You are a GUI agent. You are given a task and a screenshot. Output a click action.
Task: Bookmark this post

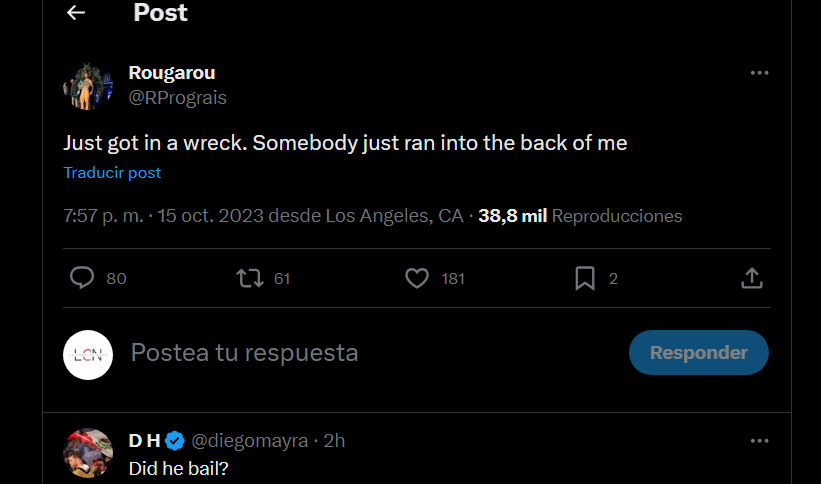point(585,278)
